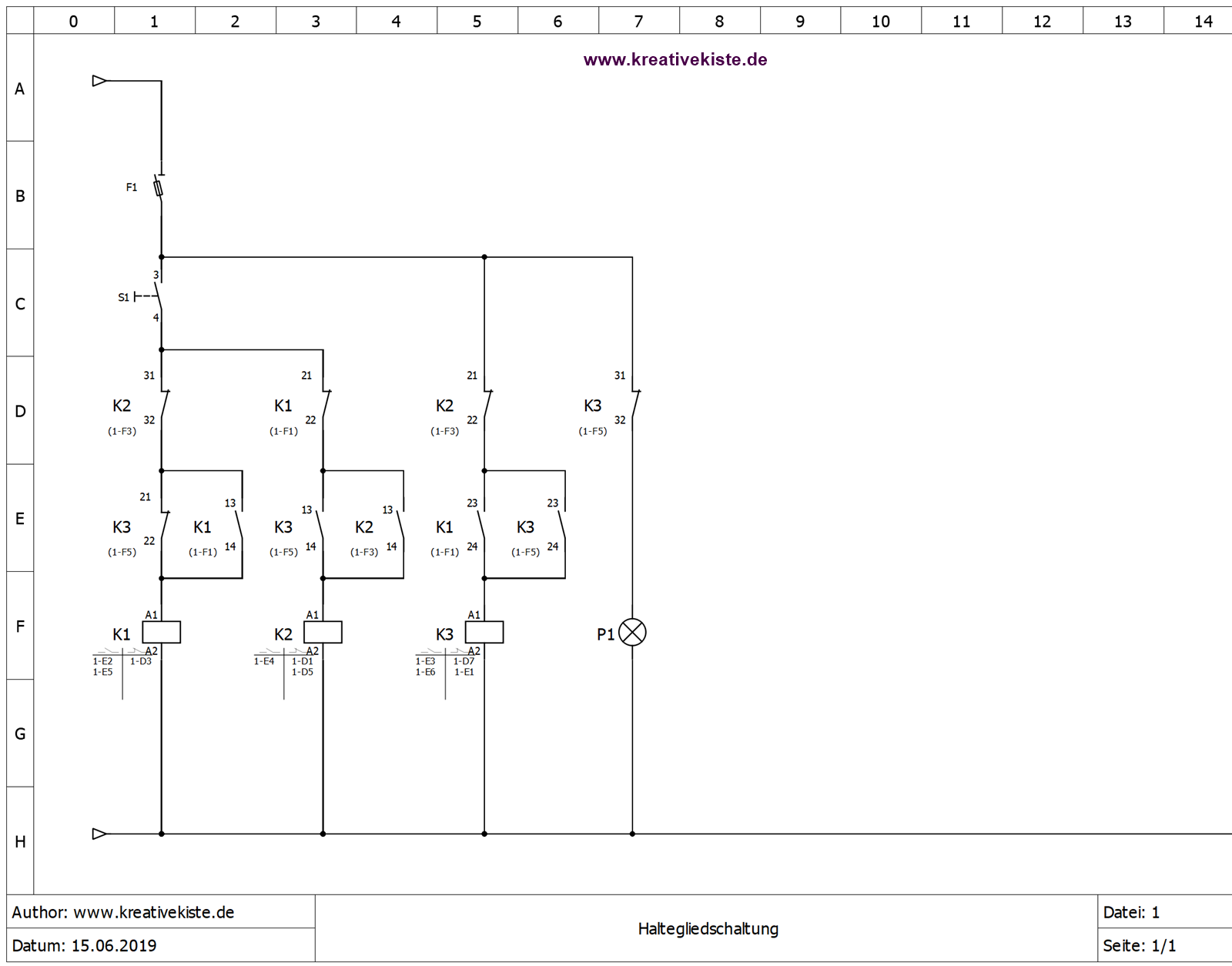Click the bottom supply arrow terminal
This screenshot has height=966, width=1232.
pos(99,834)
